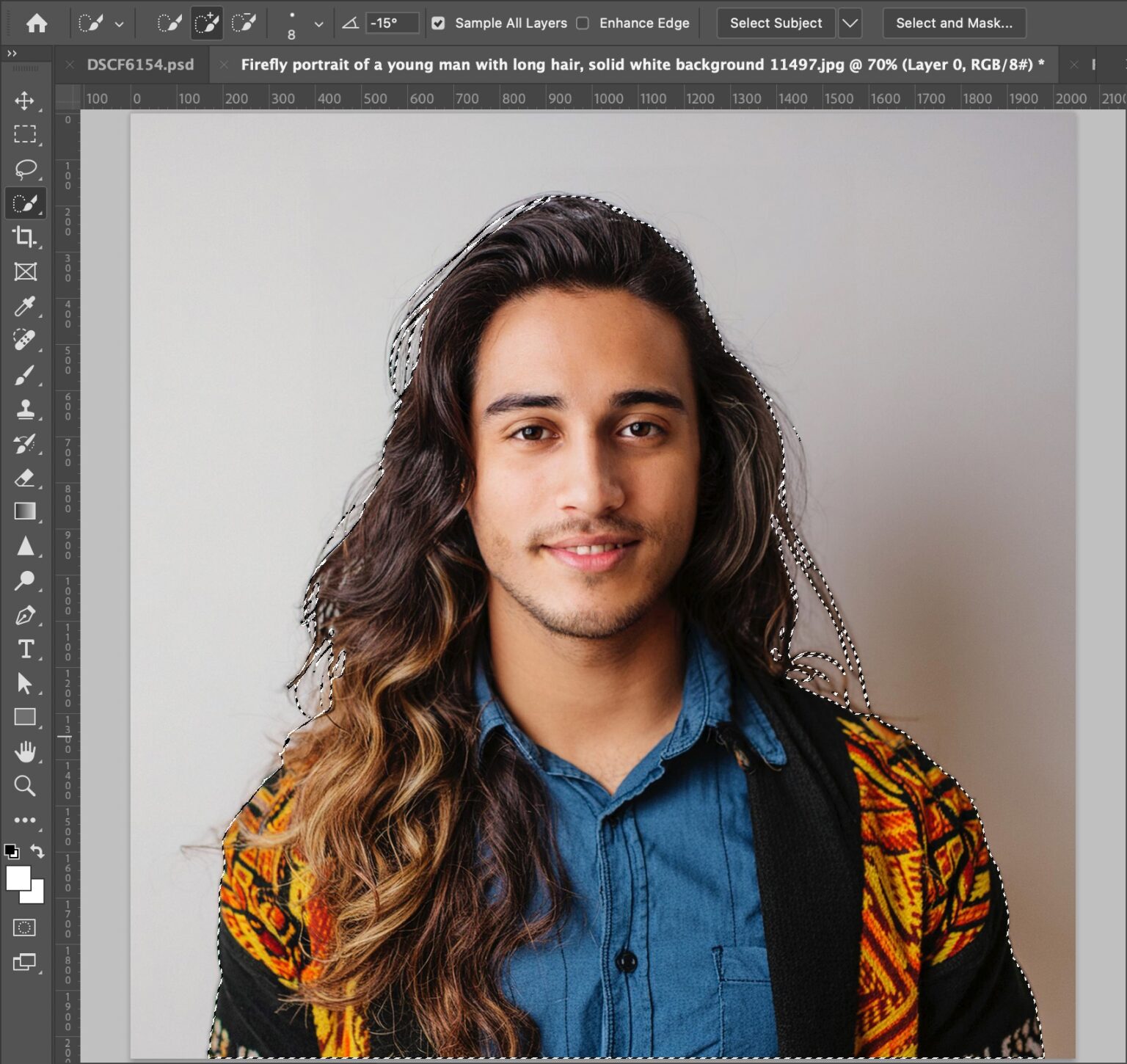
Task: Click the brush angle input field
Action: tap(391, 23)
